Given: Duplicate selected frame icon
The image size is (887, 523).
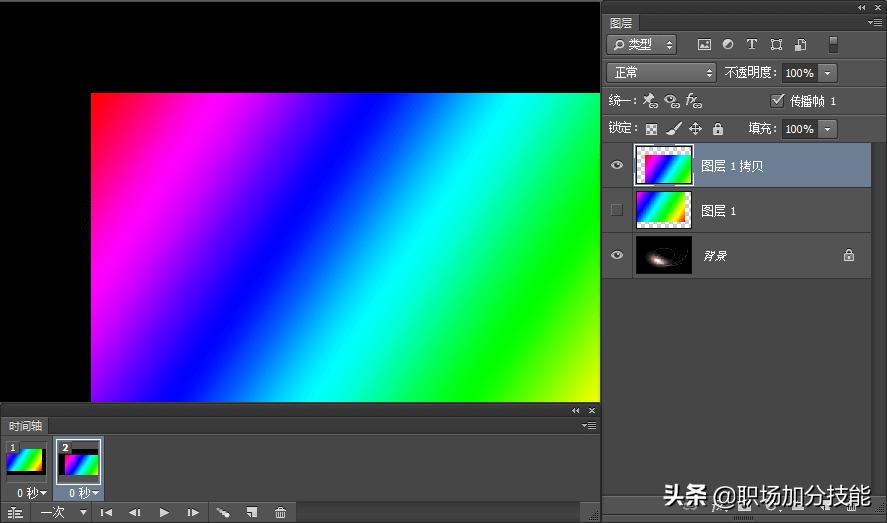Looking at the screenshot, I should (x=252, y=513).
